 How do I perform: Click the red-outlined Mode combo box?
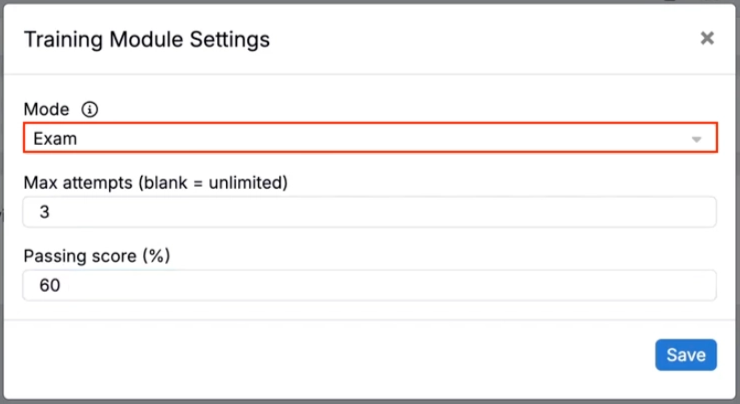370,138
